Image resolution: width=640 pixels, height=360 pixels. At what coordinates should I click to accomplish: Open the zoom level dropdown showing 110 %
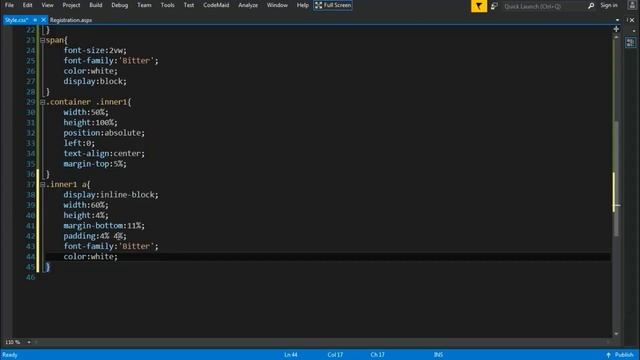tap(29, 342)
